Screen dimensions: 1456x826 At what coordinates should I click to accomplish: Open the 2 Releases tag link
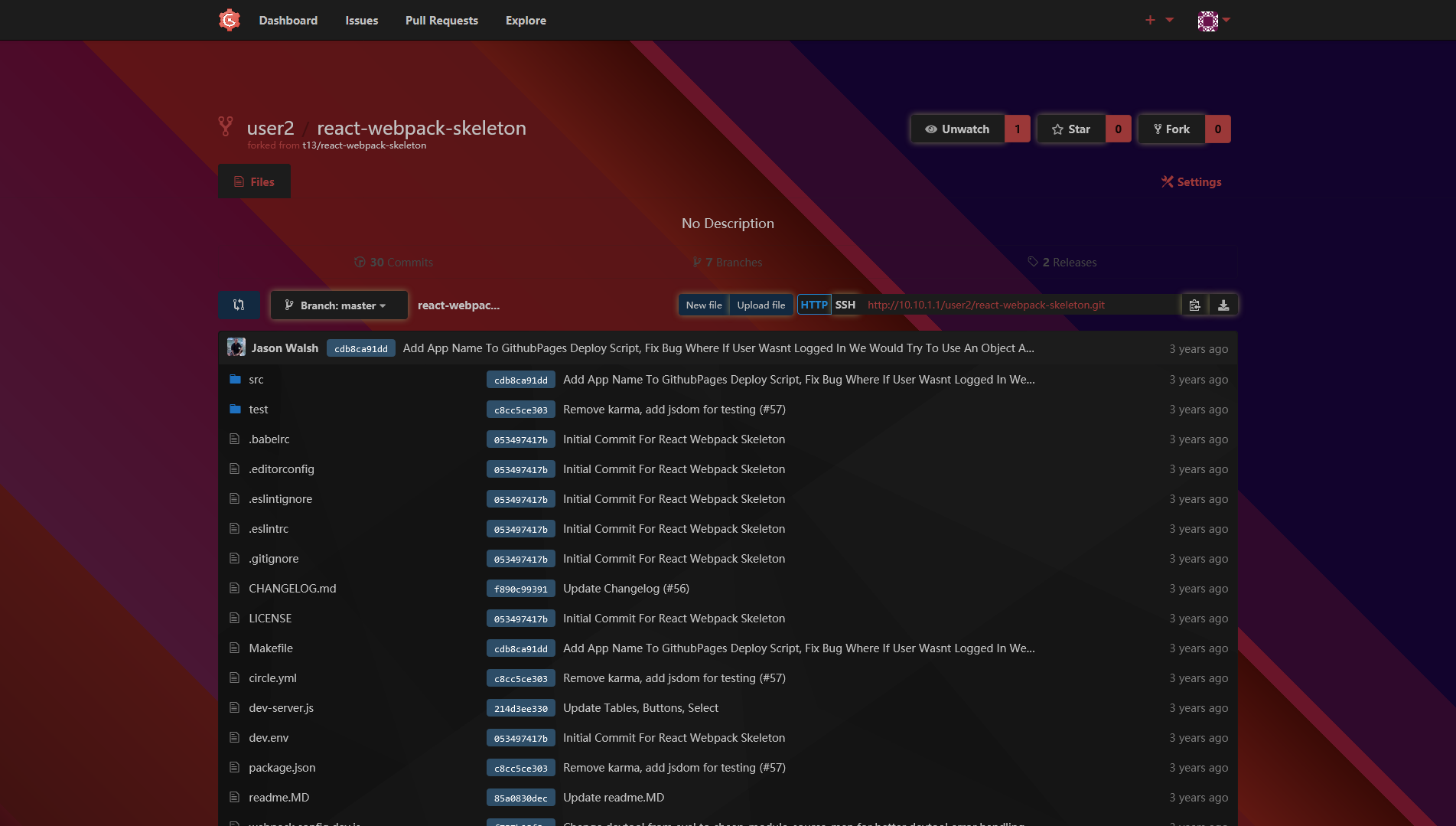coord(1062,262)
